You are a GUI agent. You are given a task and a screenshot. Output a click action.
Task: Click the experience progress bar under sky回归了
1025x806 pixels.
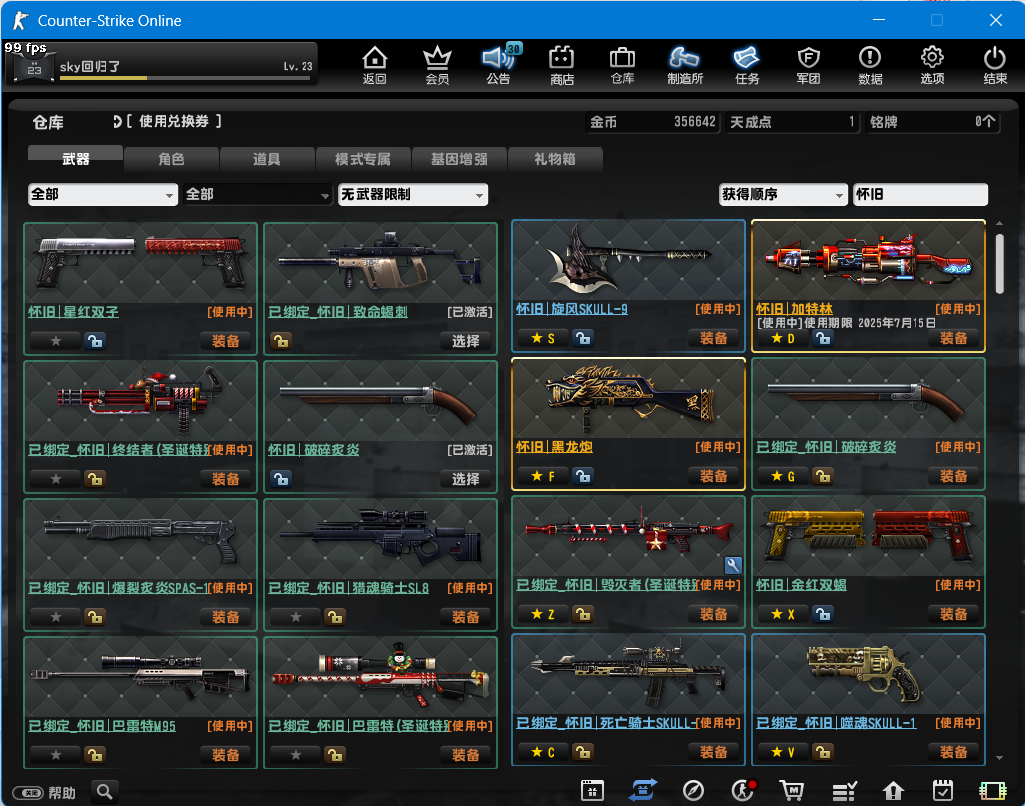click(185, 78)
